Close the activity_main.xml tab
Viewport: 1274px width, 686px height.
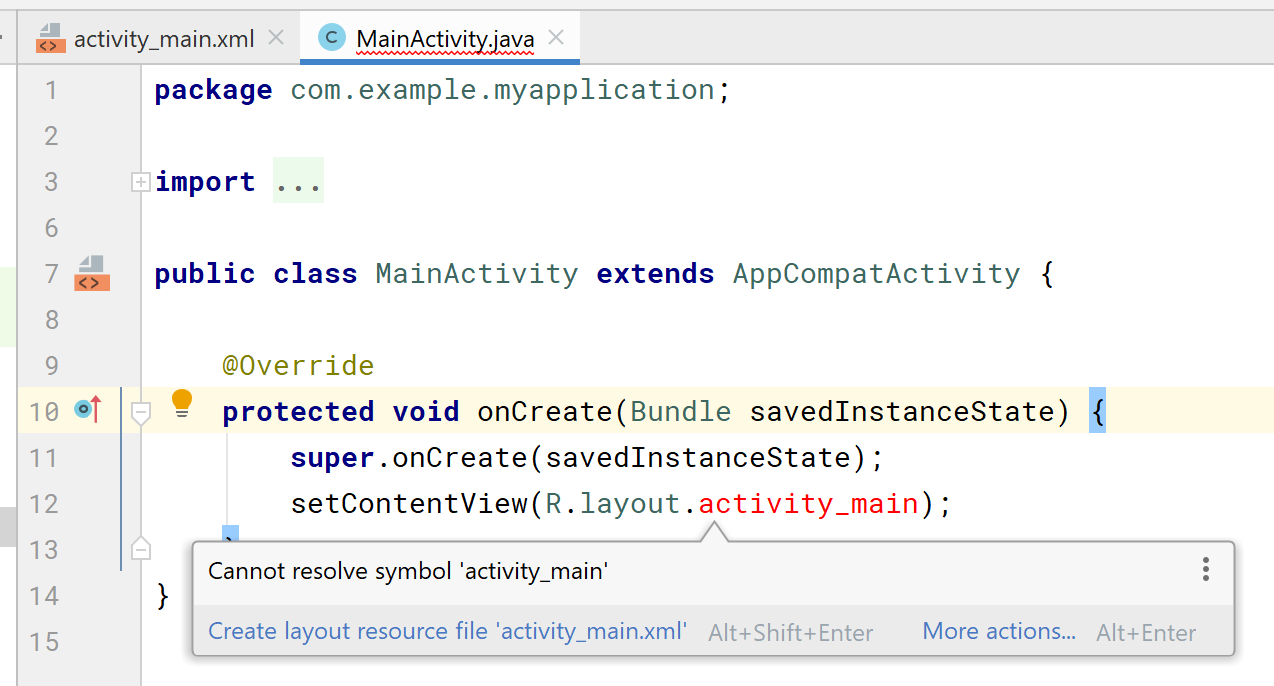pos(277,38)
